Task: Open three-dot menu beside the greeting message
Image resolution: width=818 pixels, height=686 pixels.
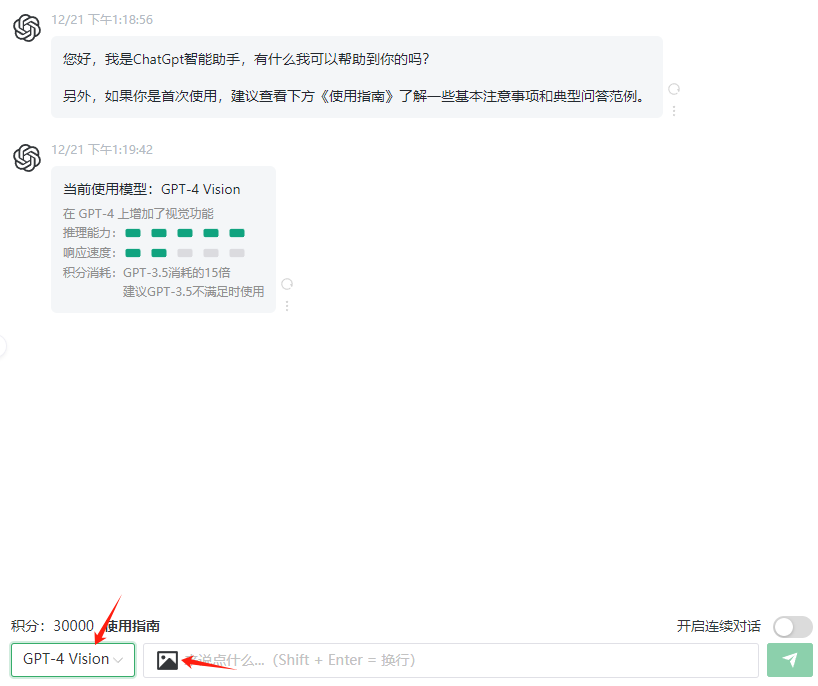Action: [674, 111]
